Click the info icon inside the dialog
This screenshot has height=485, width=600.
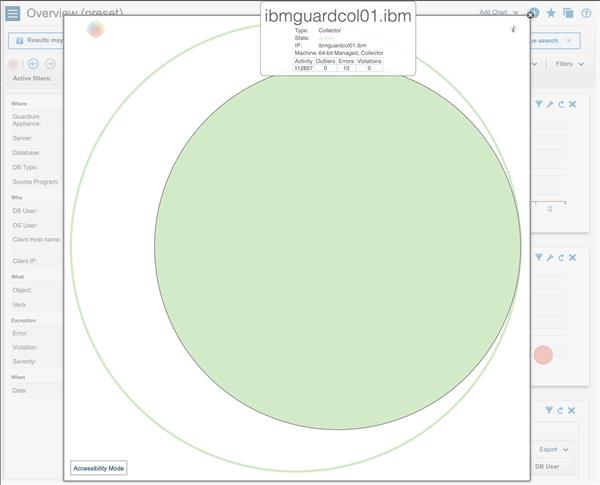click(x=514, y=29)
